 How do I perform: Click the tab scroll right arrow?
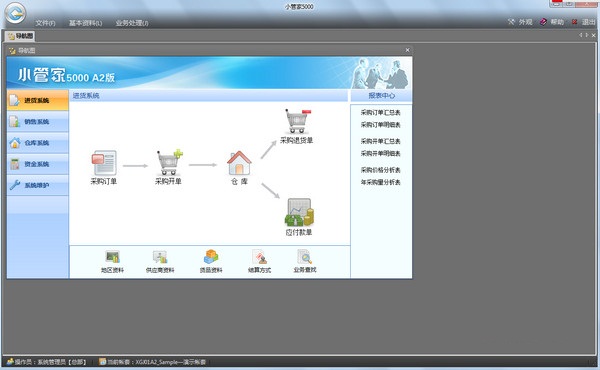tap(587, 35)
